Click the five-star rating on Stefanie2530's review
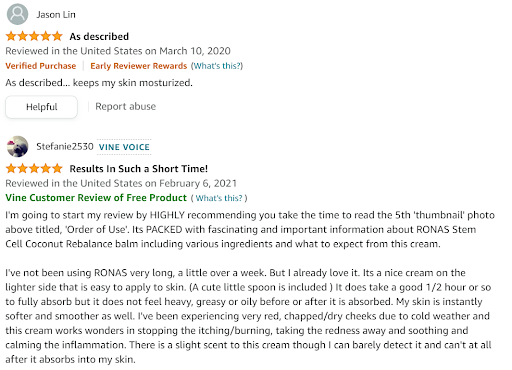512x370 pixels. pos(34,168)
